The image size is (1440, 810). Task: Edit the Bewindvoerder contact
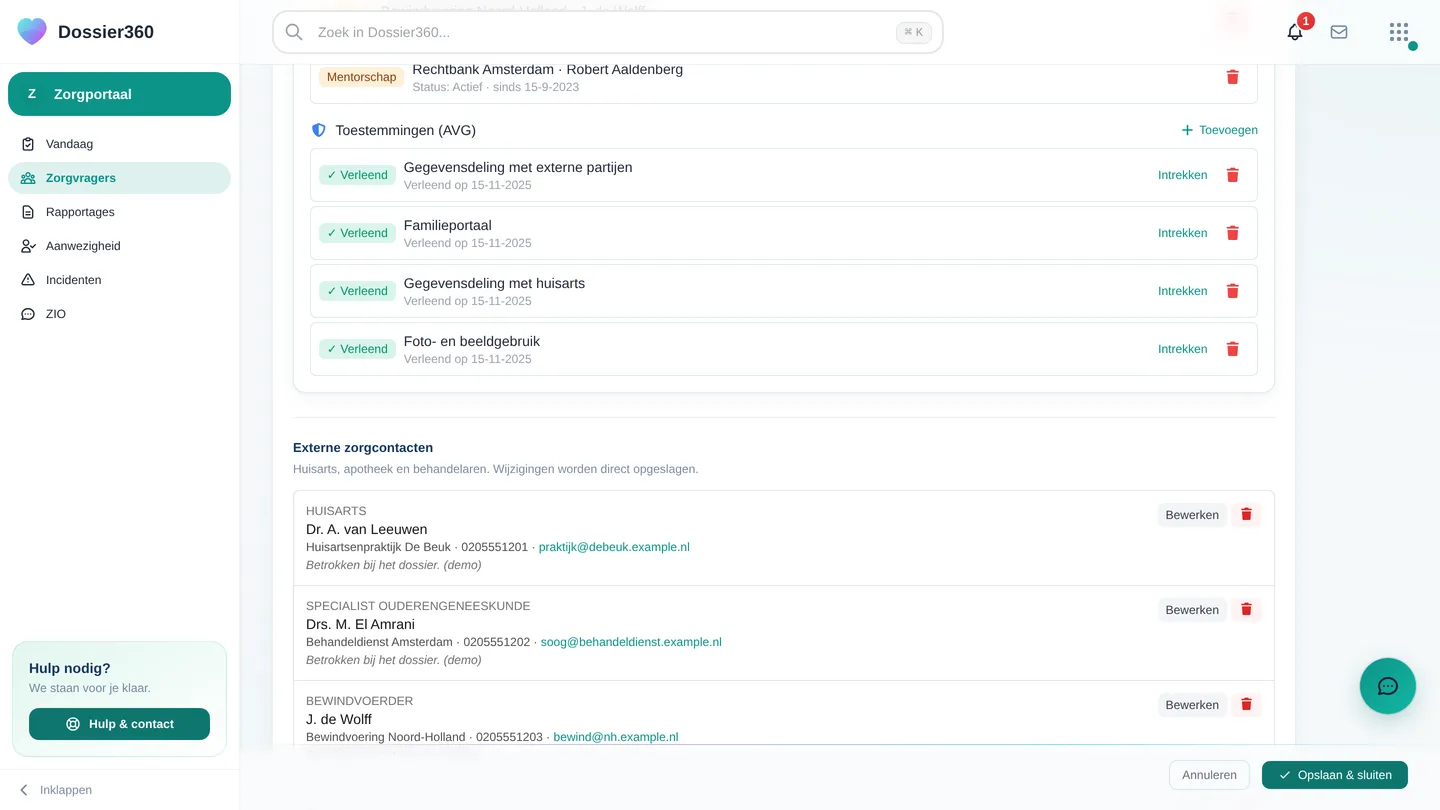pyautogui.click(x=1192, y=705)
